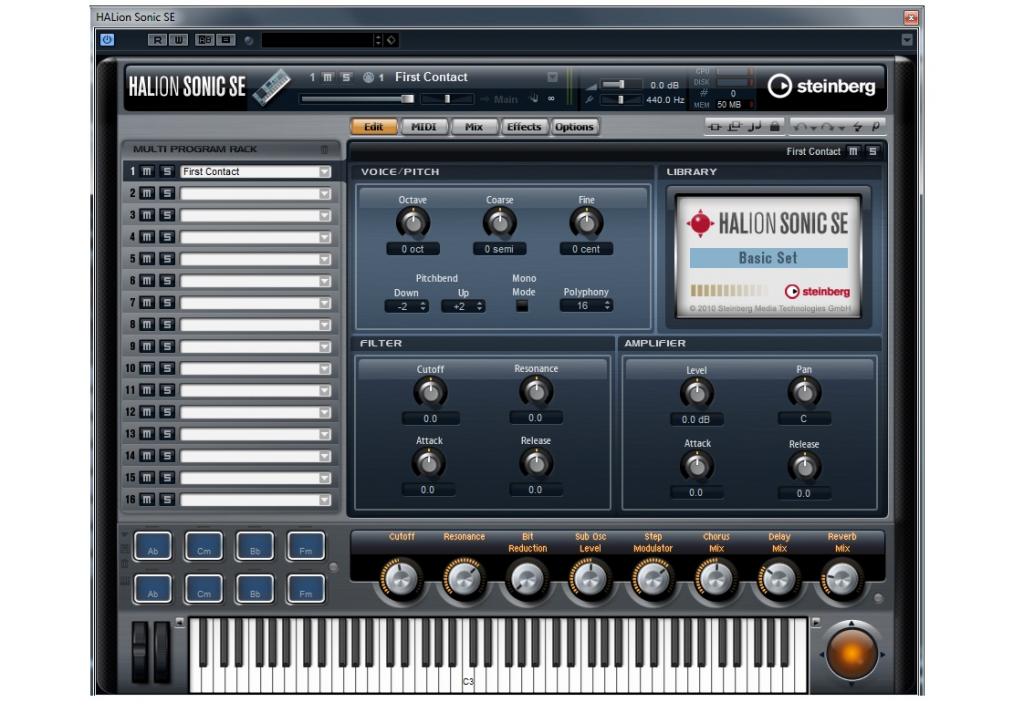The height and width of the screenshot is (723, 1024).
Task: Shift the keyboard range with the left arrow
Action: 180,623
